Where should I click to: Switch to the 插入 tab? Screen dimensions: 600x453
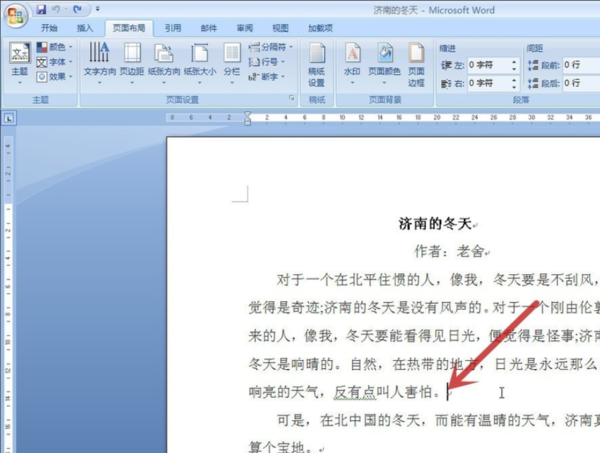(85, 28)
